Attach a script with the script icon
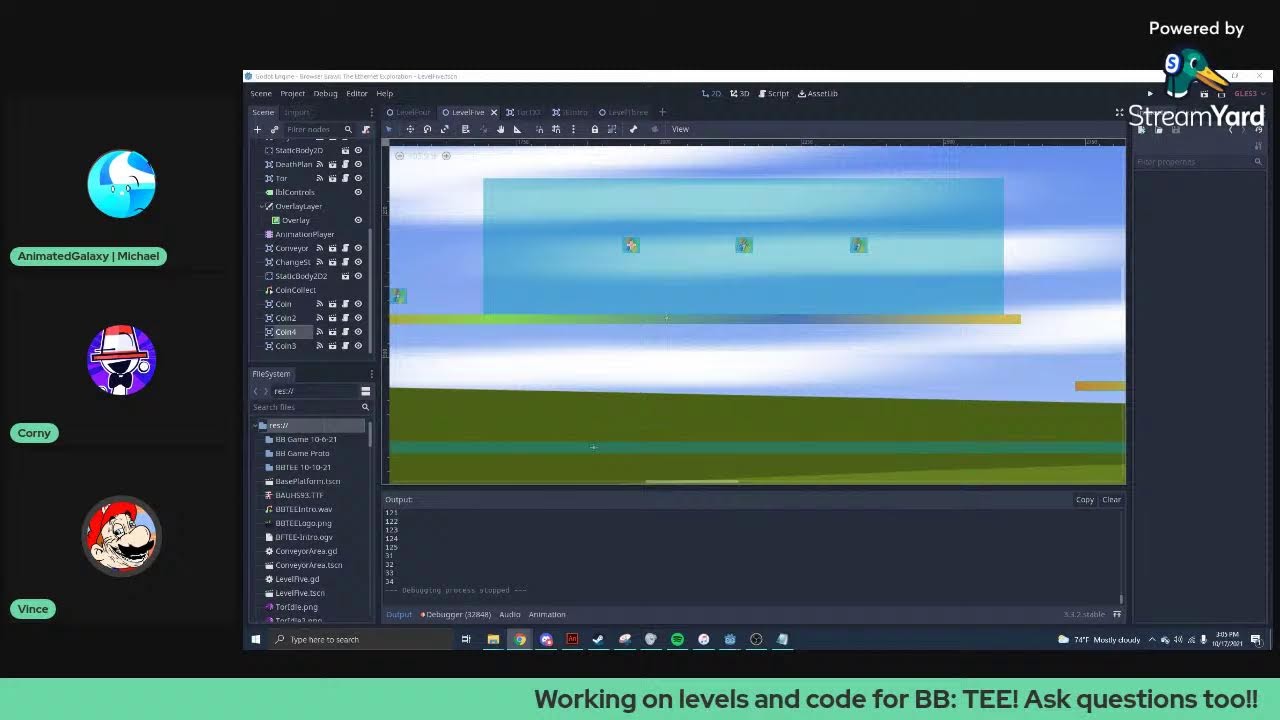1280x720 pixels. 366,130
